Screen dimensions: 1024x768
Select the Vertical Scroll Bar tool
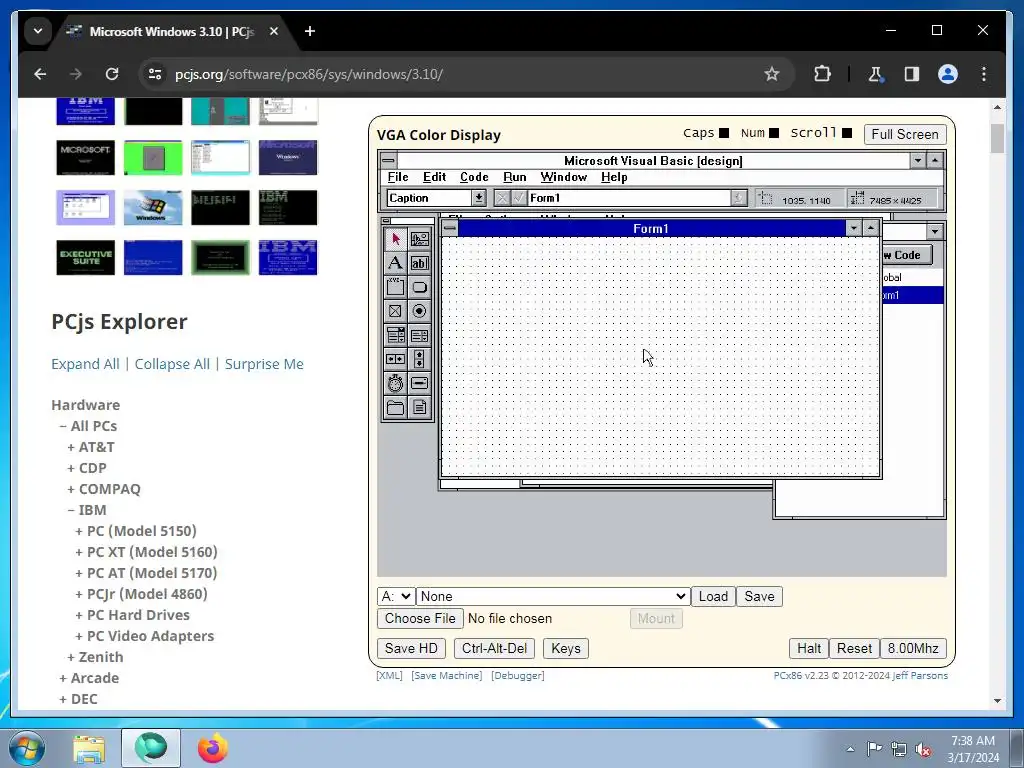click(x=419, y=359)
